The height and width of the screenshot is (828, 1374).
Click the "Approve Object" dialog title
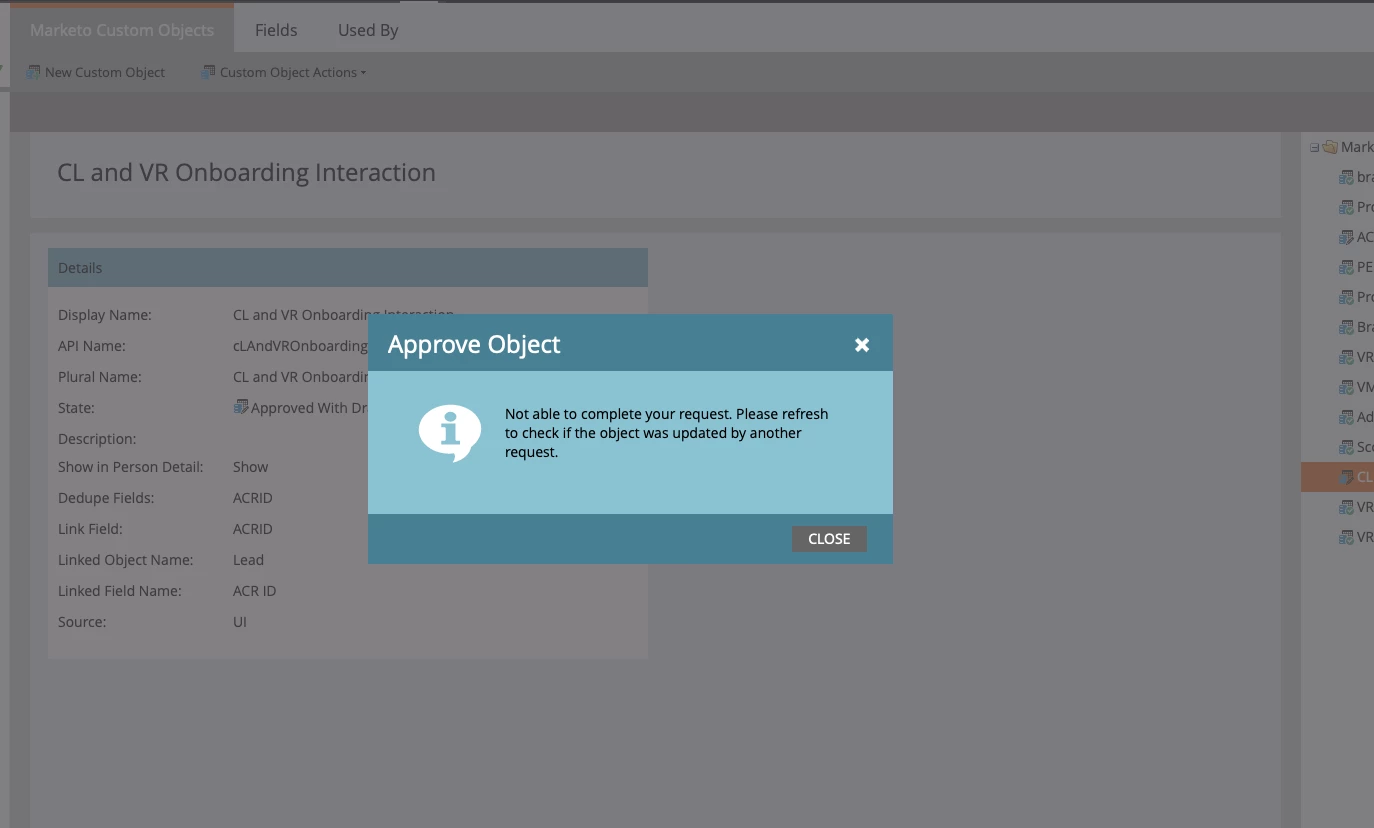point(474,345)
